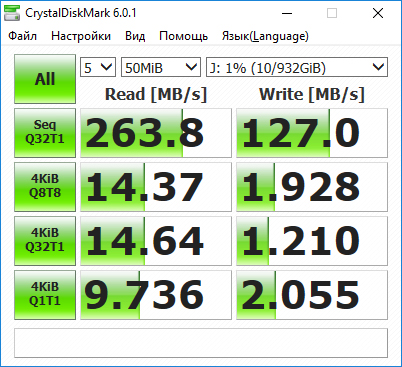
Task: Open the test count dropdown showing 5
Action: (x=98, y=67)
